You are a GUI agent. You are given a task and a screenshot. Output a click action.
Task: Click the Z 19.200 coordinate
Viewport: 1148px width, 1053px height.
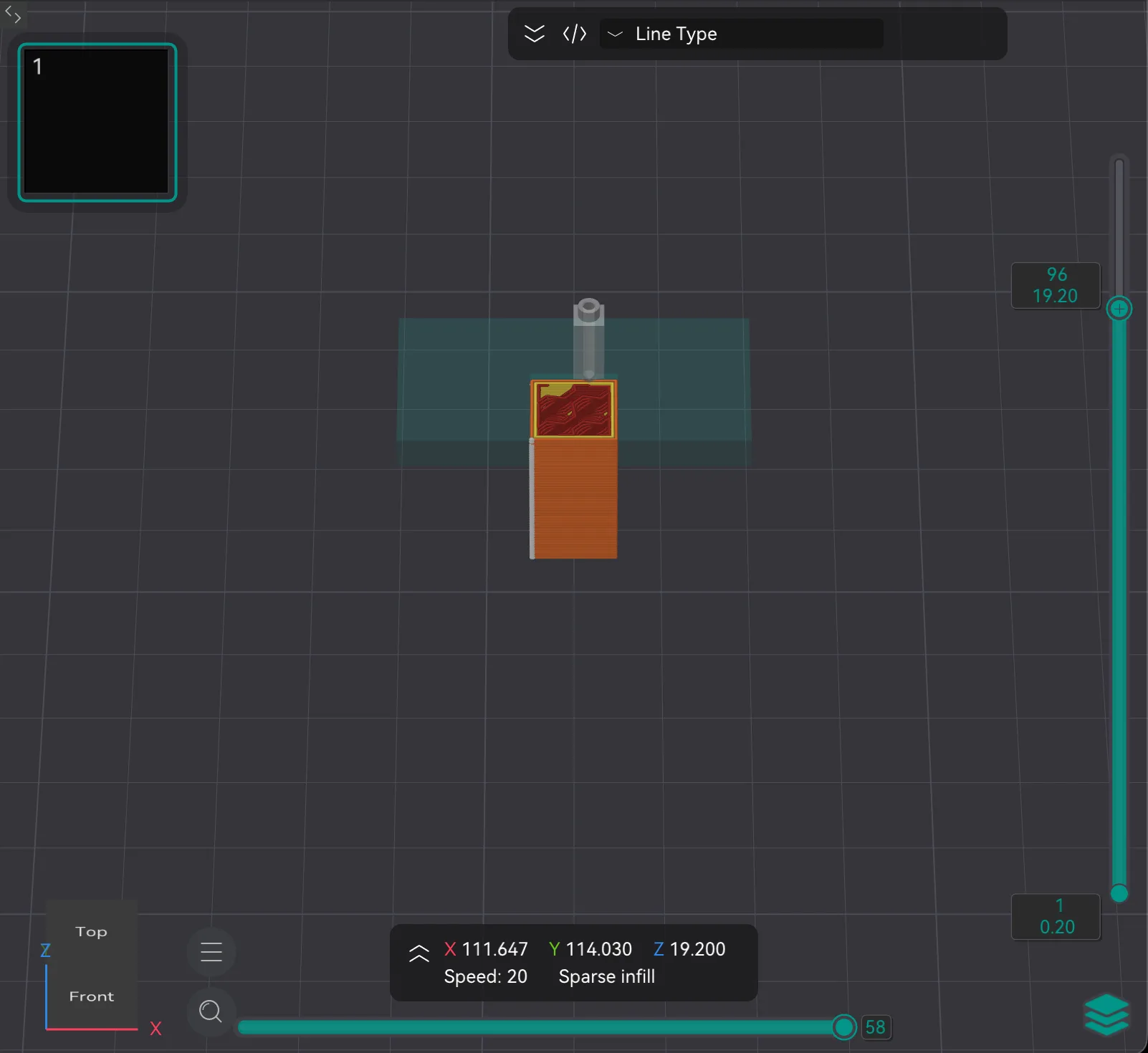pos(689,949)
